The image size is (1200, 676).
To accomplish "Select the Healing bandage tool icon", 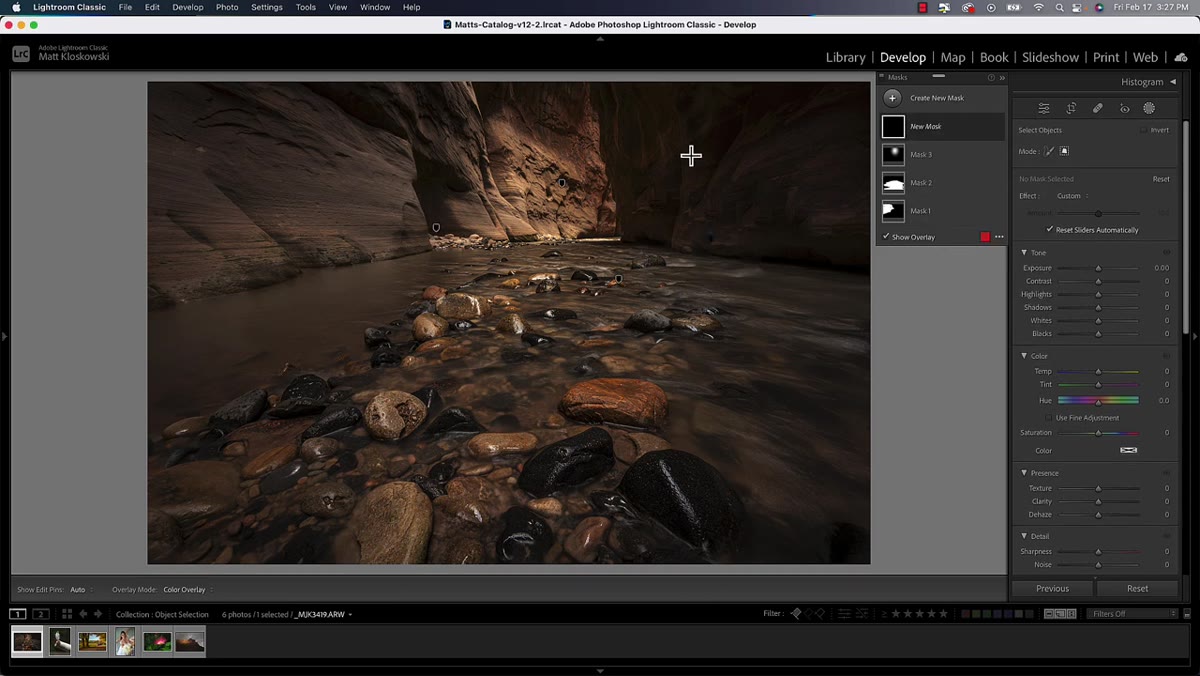I will 1097,108.
